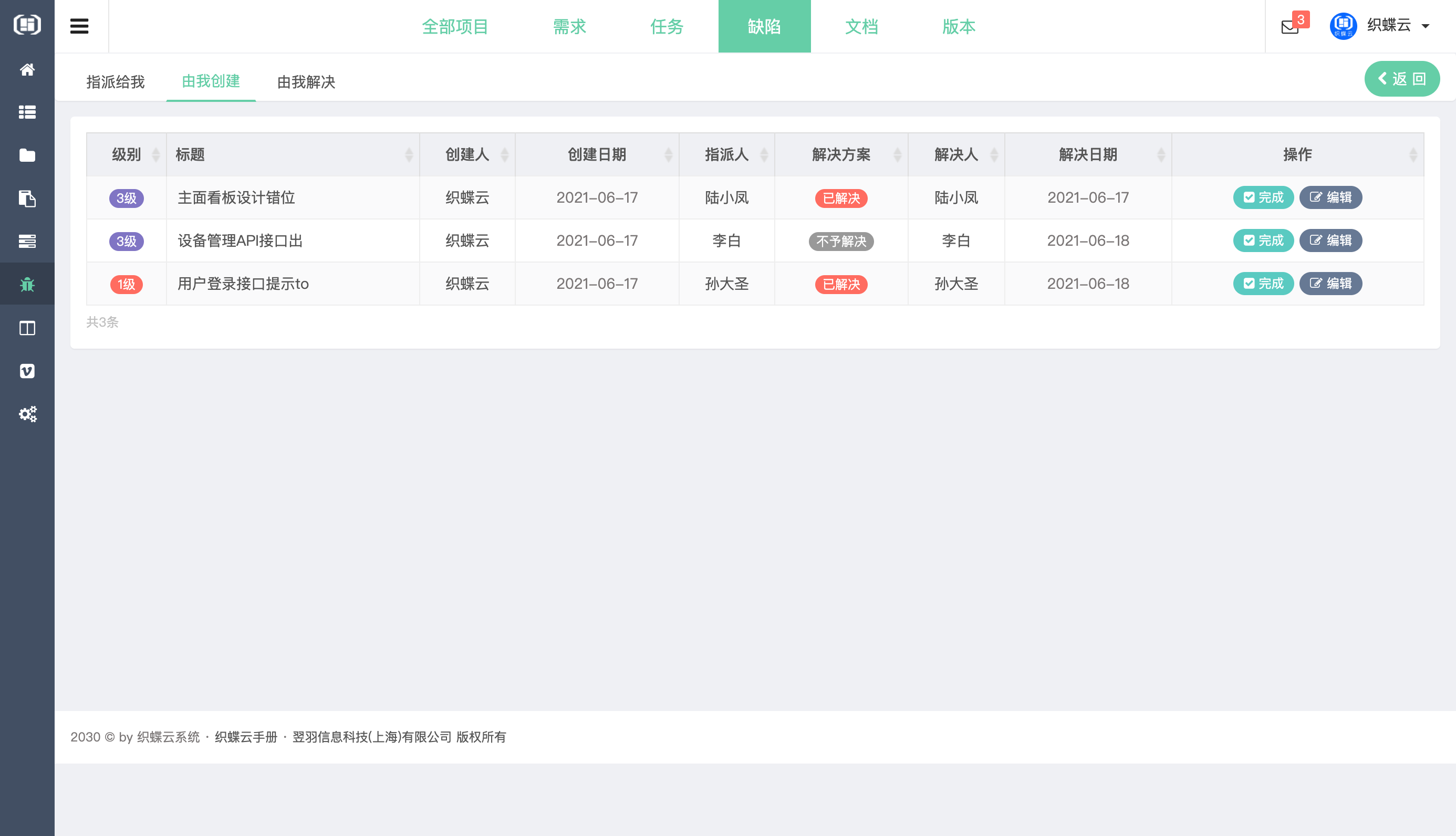Screen dimensions: 1456x836
Task: Click the columns board sidebar icon
Action: [x=27, y=328]
